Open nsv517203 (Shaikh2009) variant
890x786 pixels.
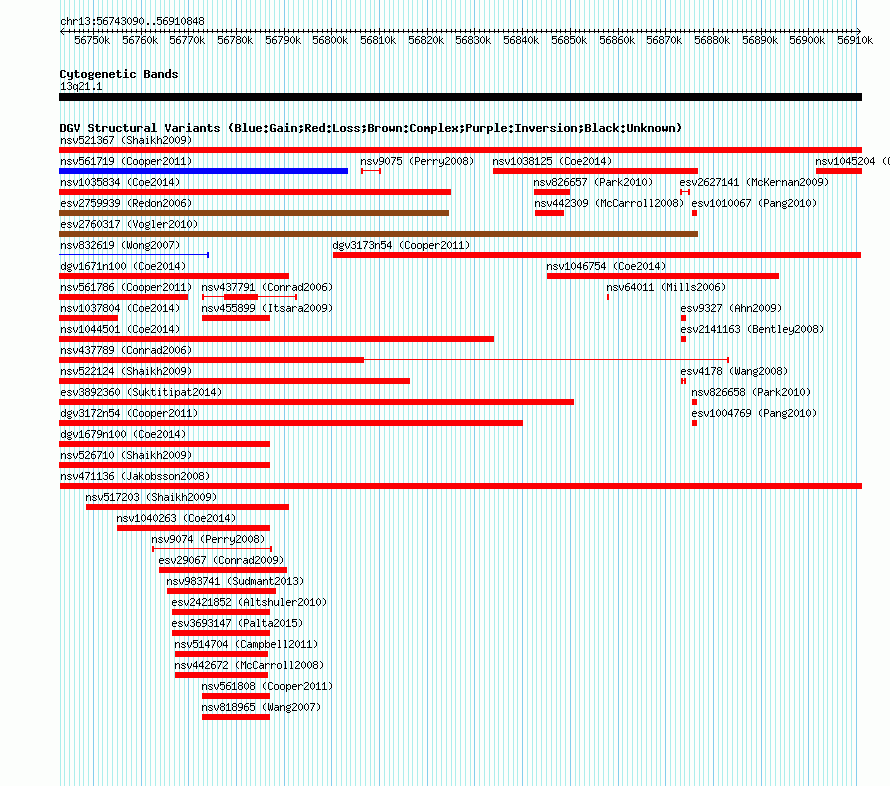click(x=151, y=497)
